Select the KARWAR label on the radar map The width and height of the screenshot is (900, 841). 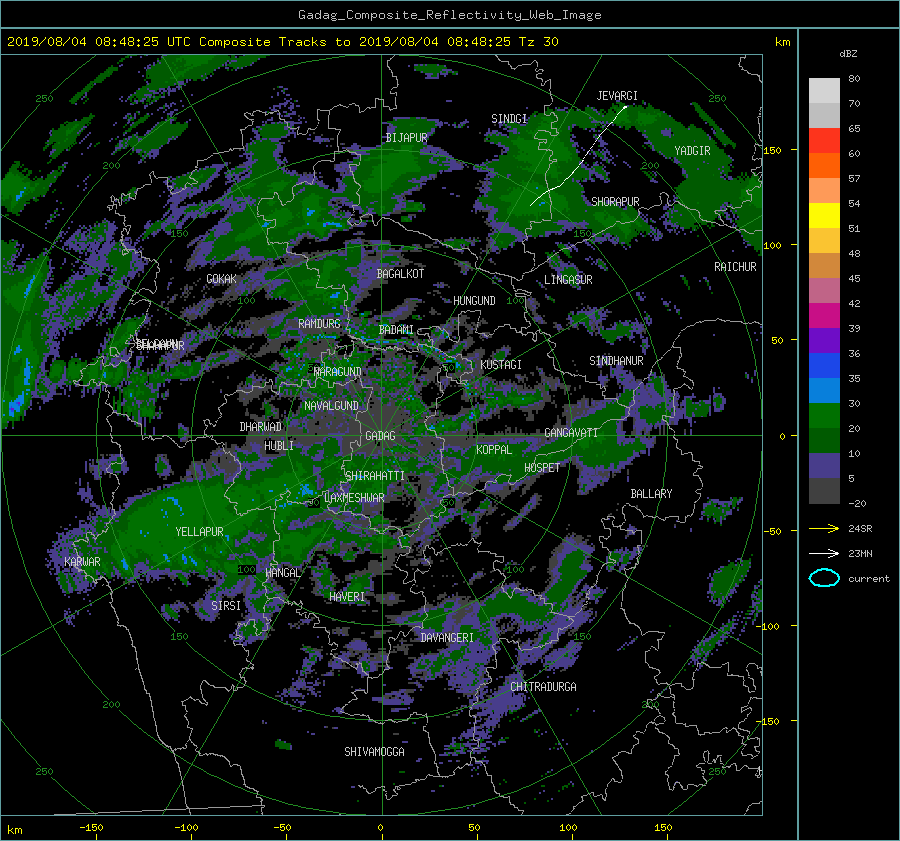[82, 562]
